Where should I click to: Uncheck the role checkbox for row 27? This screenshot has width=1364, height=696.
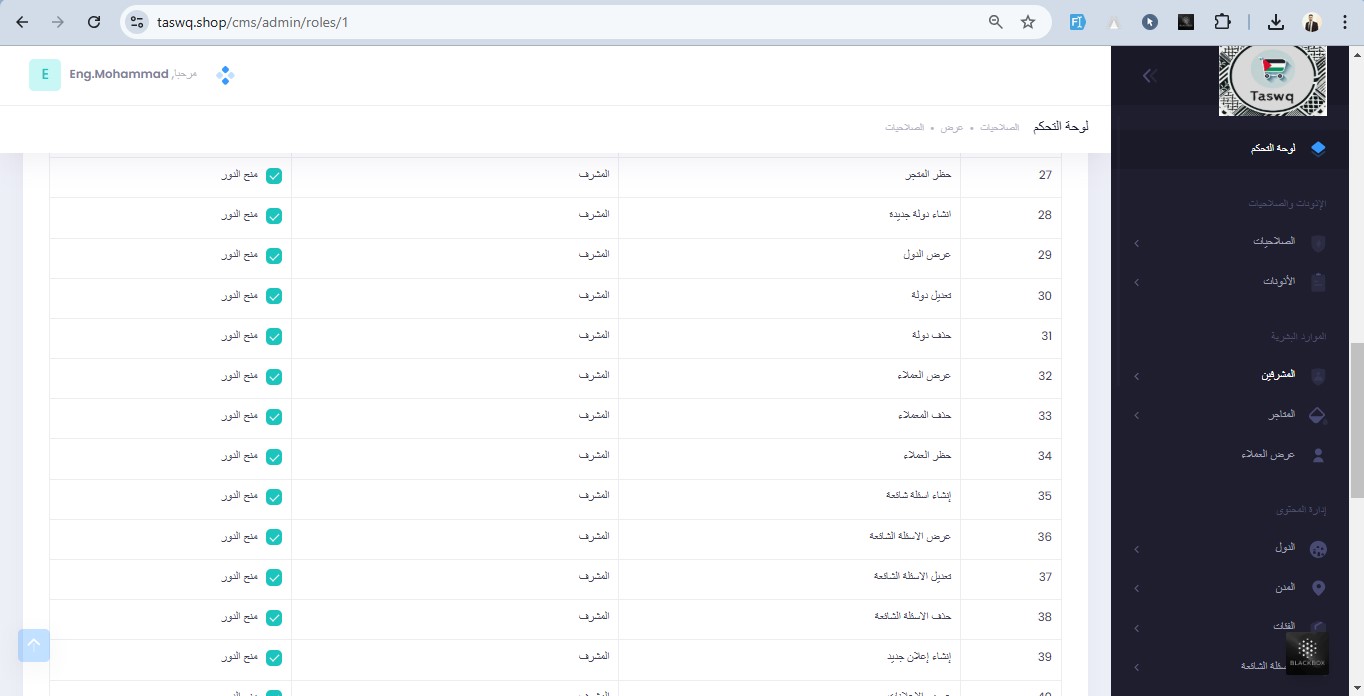273,175
